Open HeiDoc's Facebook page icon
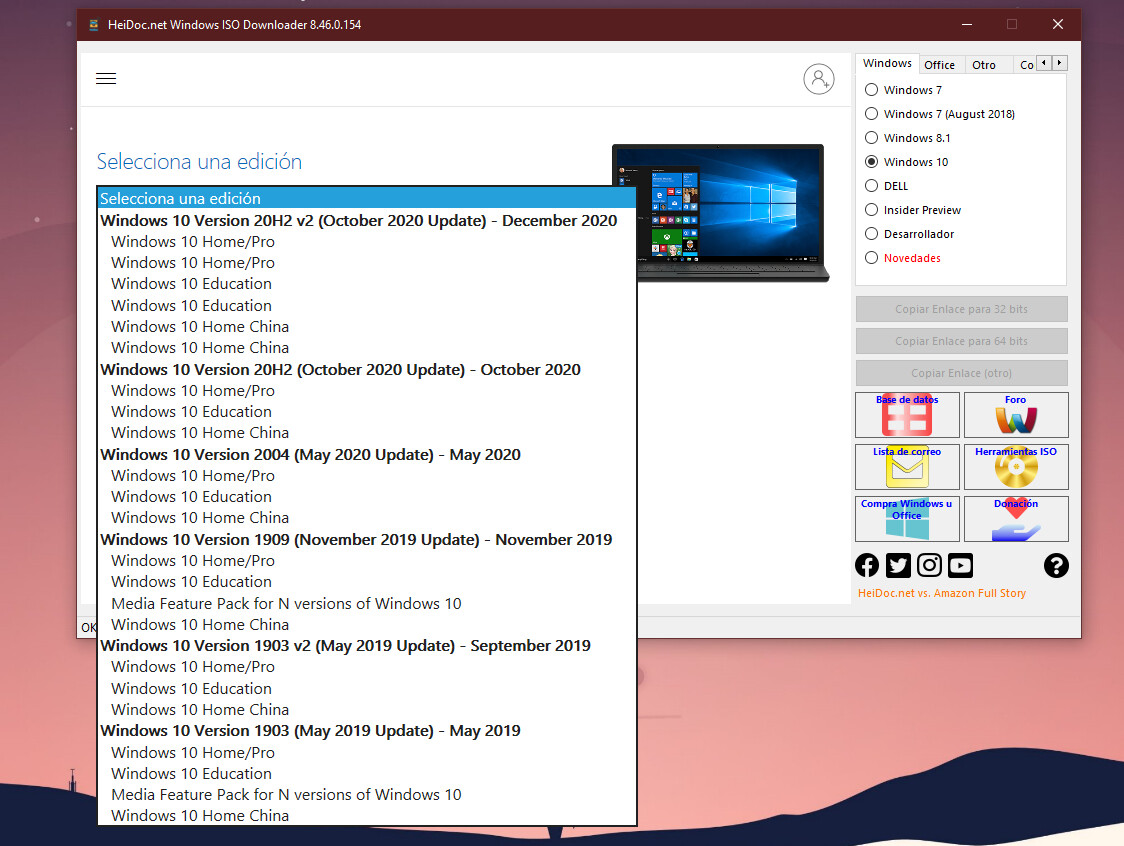The width and height of the screenshot is (1124, 846). coord(866,565)
